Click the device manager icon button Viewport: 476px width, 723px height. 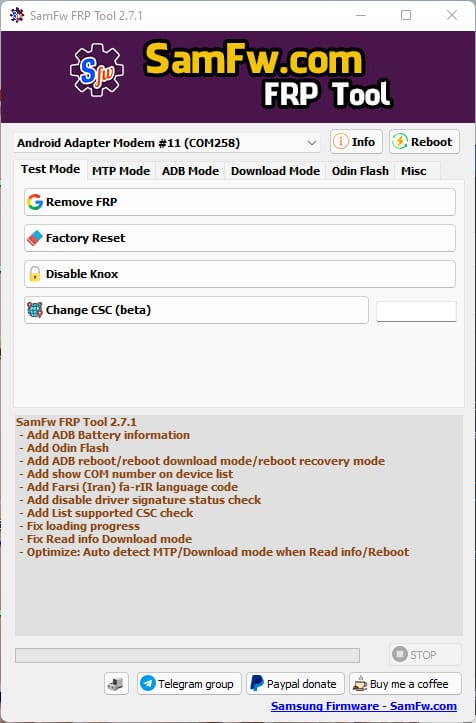click(x=116, y=683)
